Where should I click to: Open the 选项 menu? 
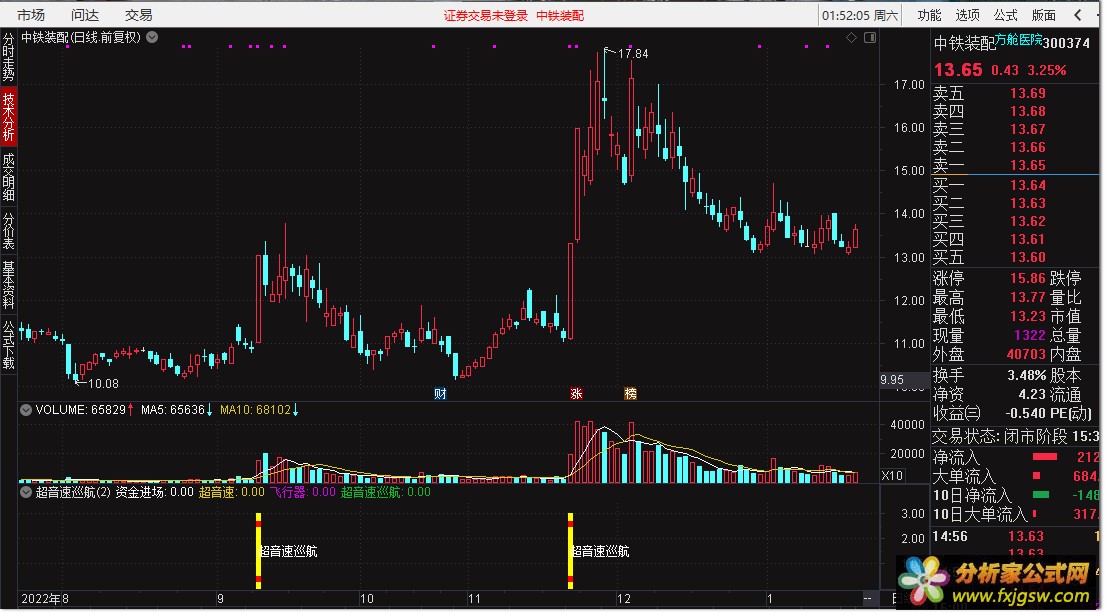pos(967,15)
